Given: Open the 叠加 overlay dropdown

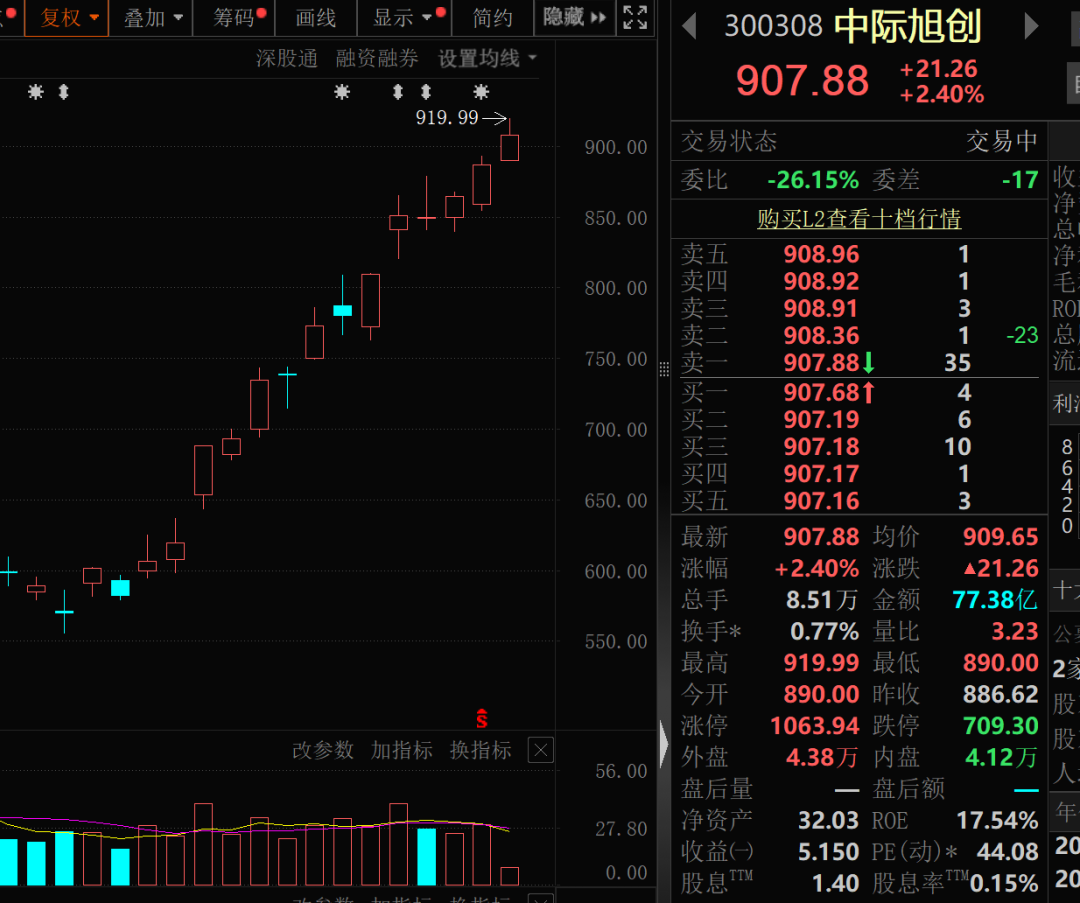Looking at the screenshot, I should (153, 18).
